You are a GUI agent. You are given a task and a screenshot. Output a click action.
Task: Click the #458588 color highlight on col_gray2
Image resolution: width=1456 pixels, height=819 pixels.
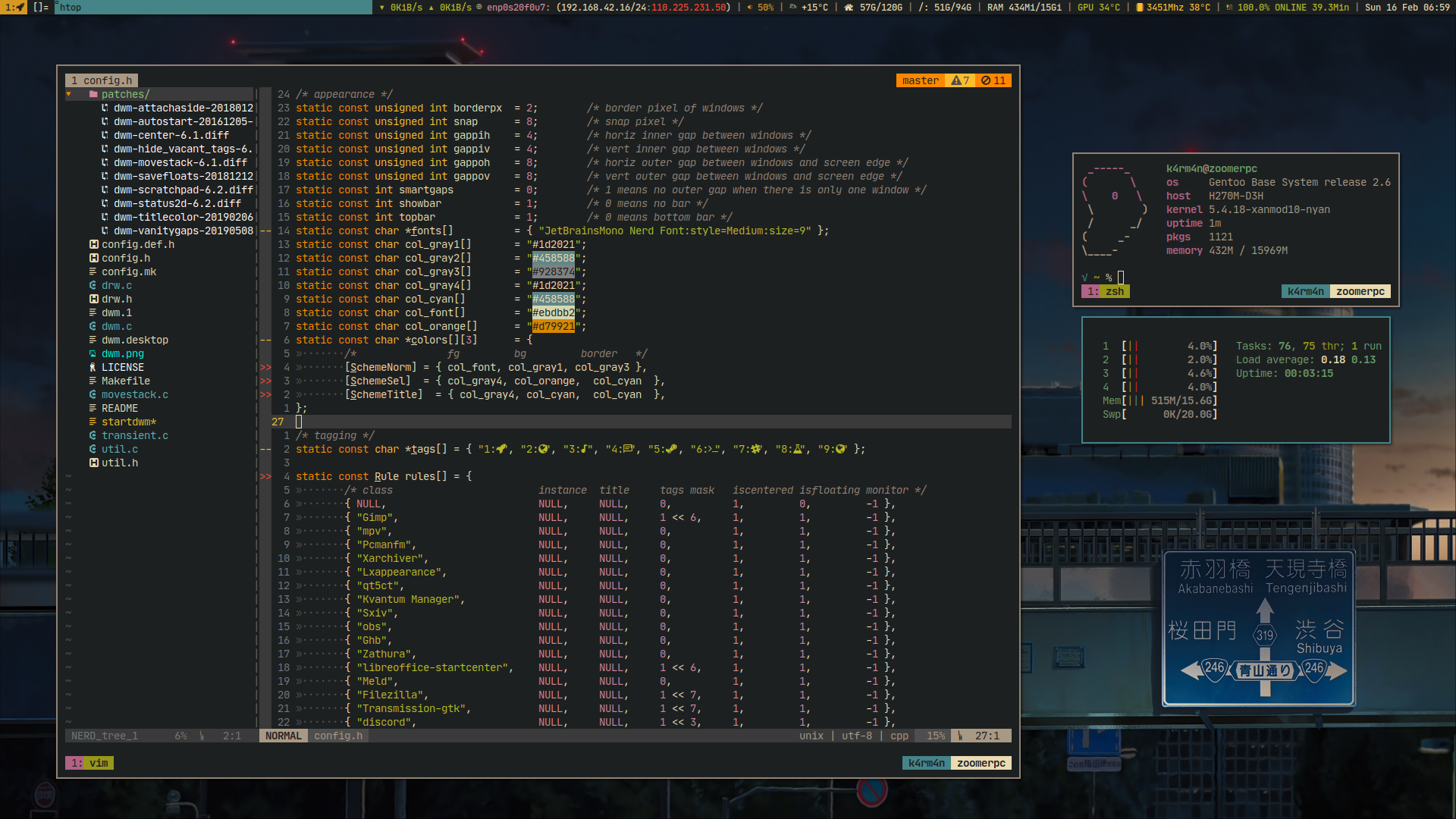click(553, 259)
